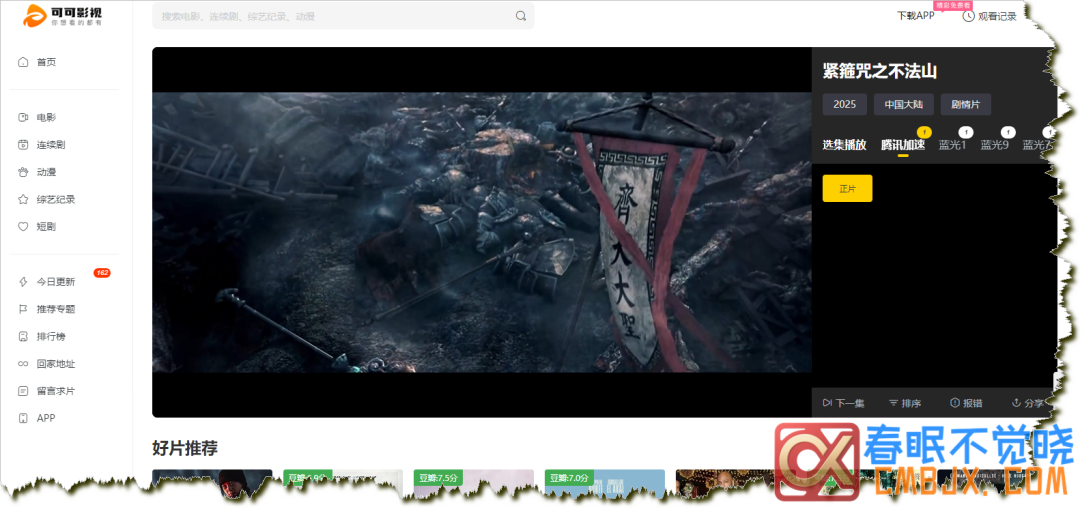Open 观看记录 watch history
Viewport: 1080px width, 507px height.
point(989,16)
